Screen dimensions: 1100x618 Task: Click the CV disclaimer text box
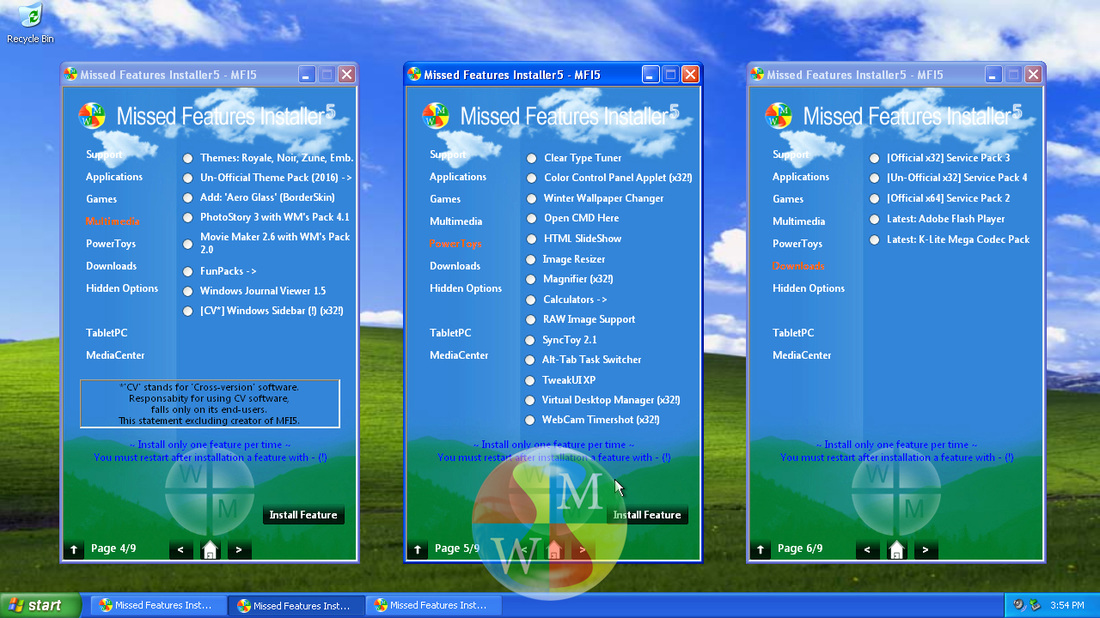click(210, 403)
